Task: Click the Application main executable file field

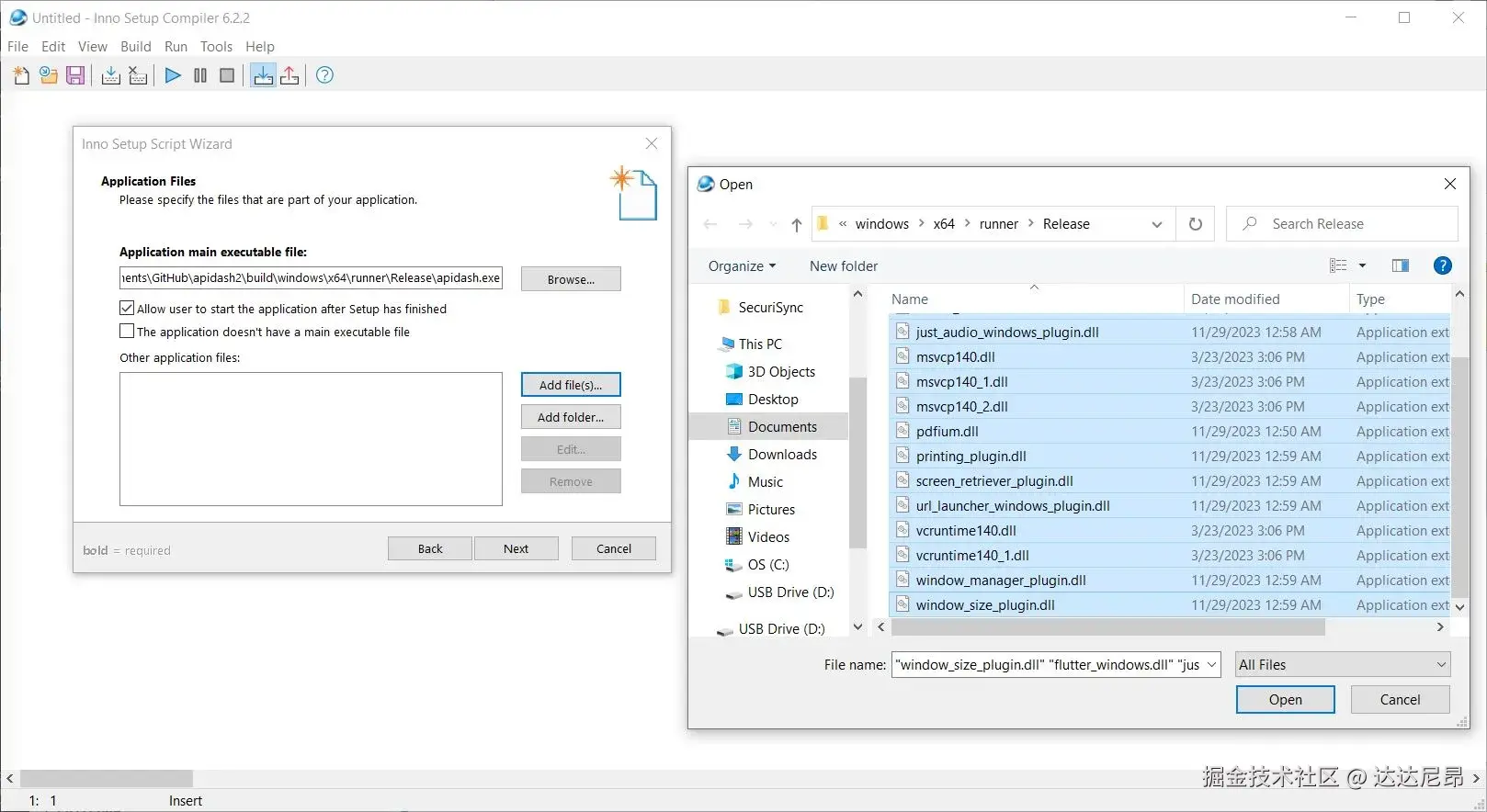Action: (311, 277)
